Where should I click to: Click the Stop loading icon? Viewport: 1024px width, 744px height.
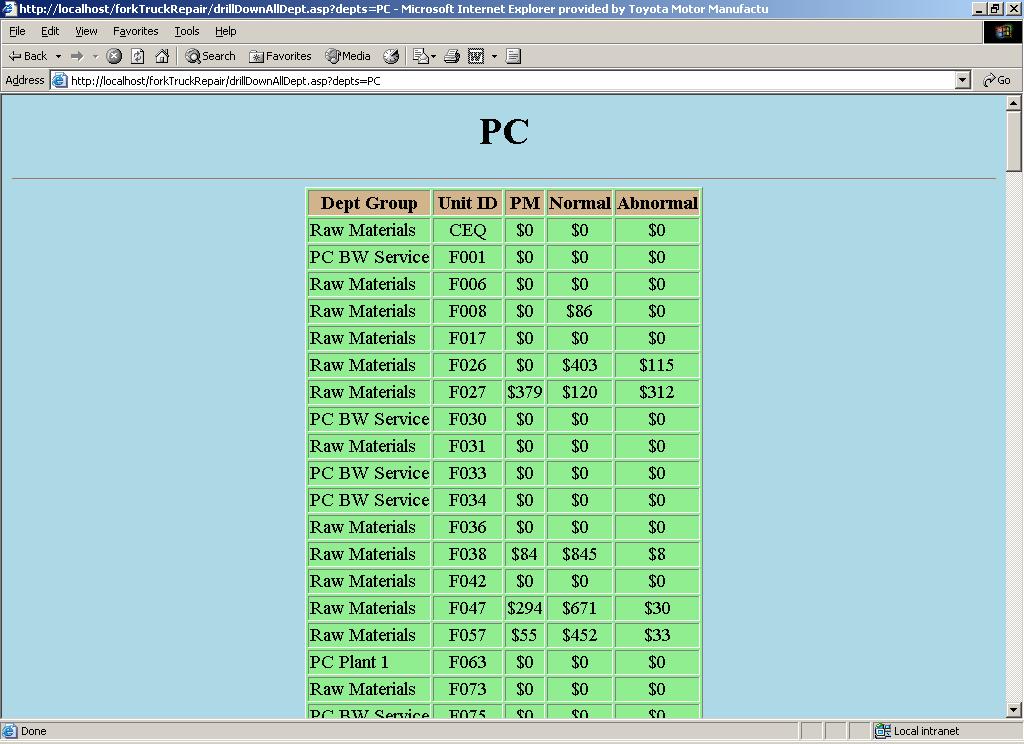(114, 56)
